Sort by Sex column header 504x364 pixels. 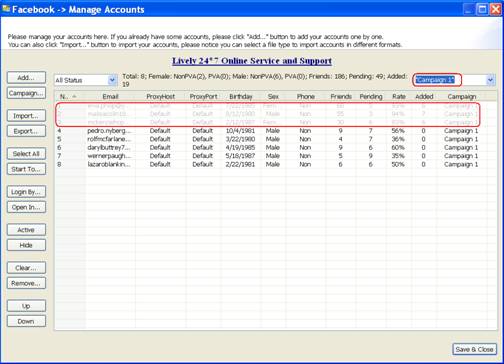click(273, 96)
